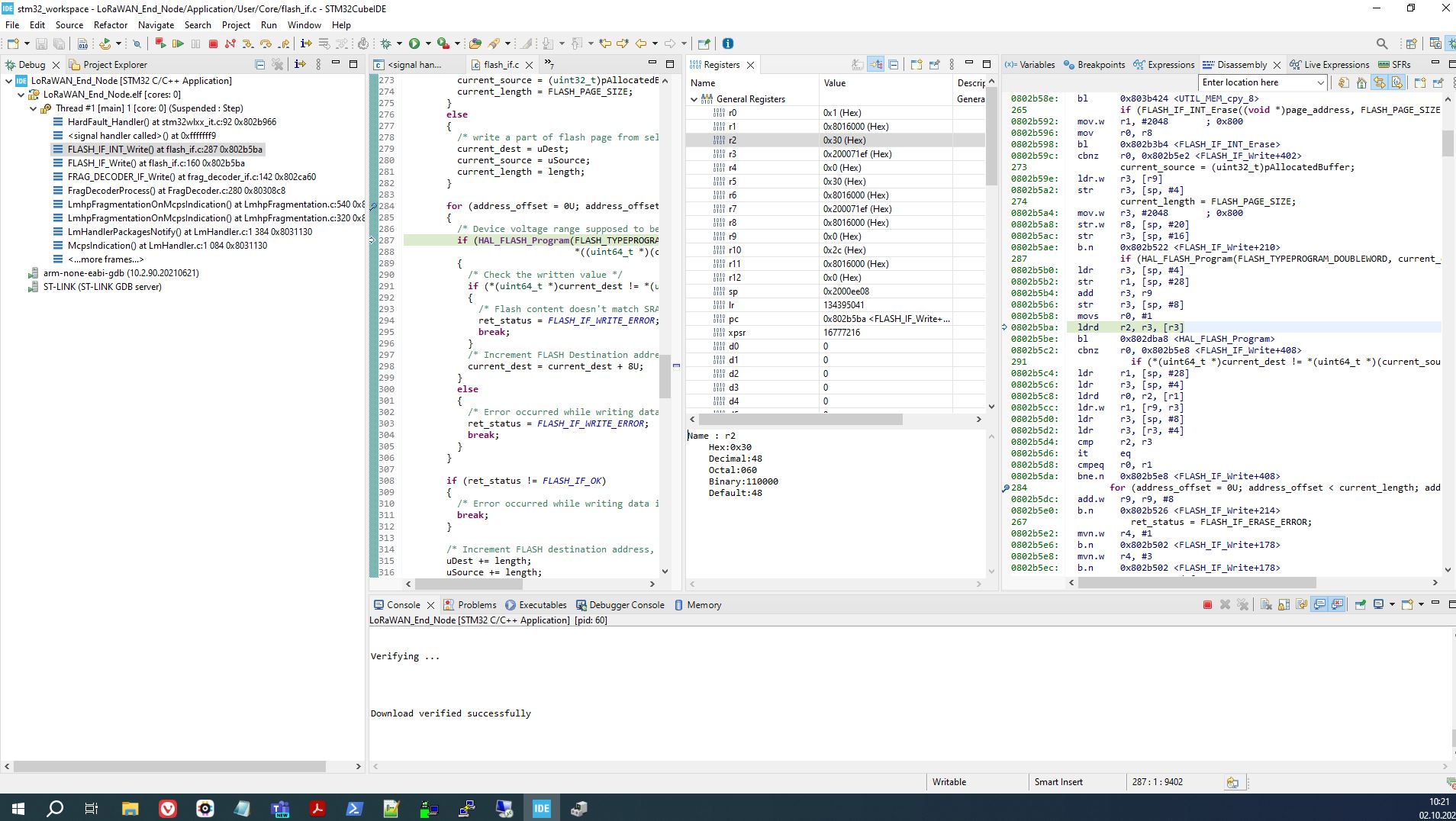Viewport: 1456px width, 821px height.
Task: Click the Disassembly Home icon
Action: [1361, 82]
